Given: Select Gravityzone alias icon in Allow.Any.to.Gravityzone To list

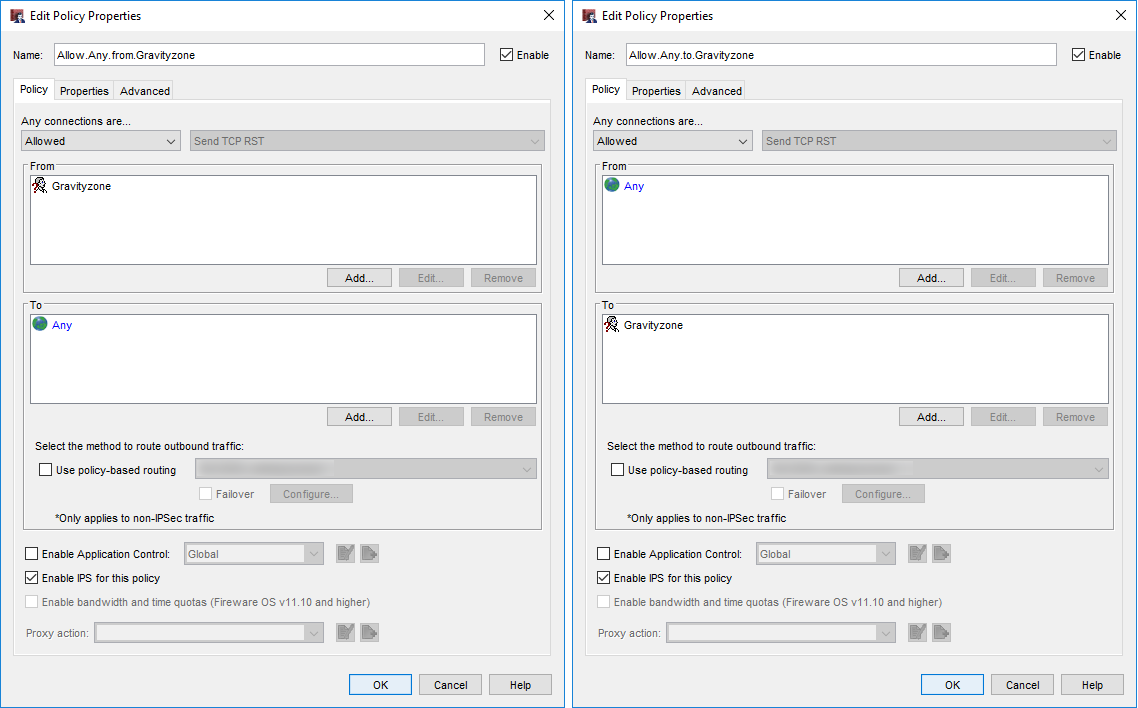Looking at the screenshot, I should tap(612, 324).
